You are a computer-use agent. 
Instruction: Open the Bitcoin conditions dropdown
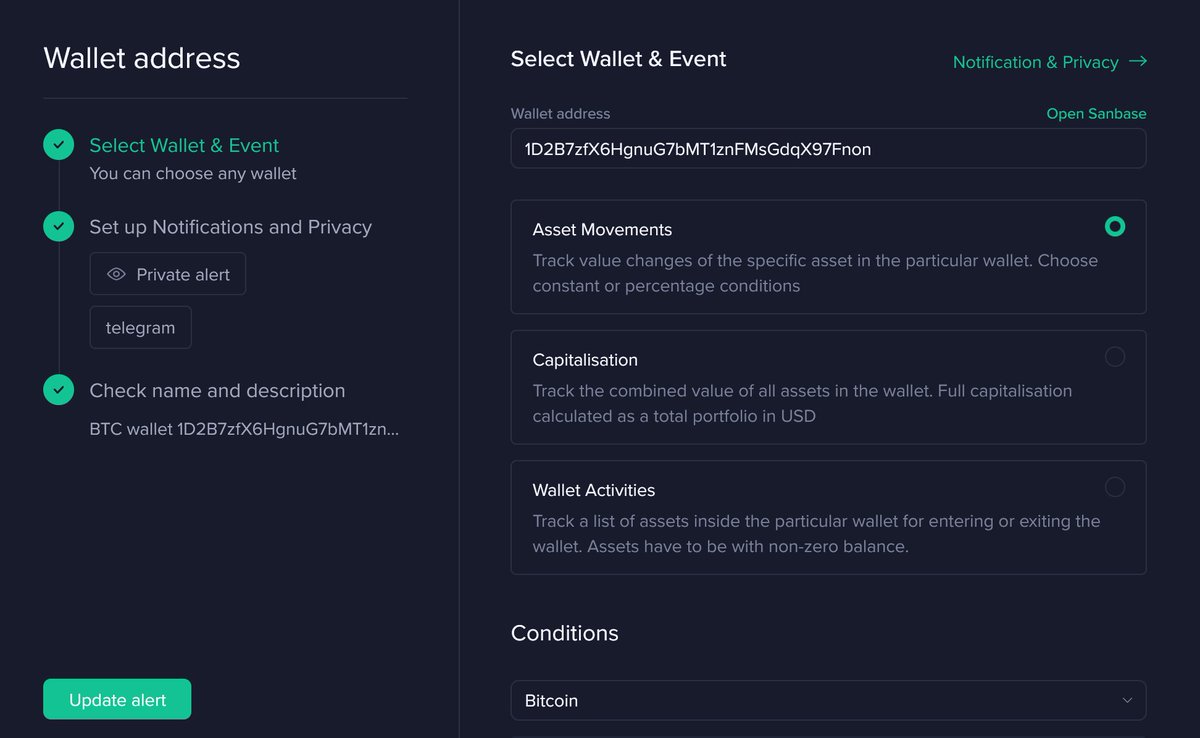827,701
